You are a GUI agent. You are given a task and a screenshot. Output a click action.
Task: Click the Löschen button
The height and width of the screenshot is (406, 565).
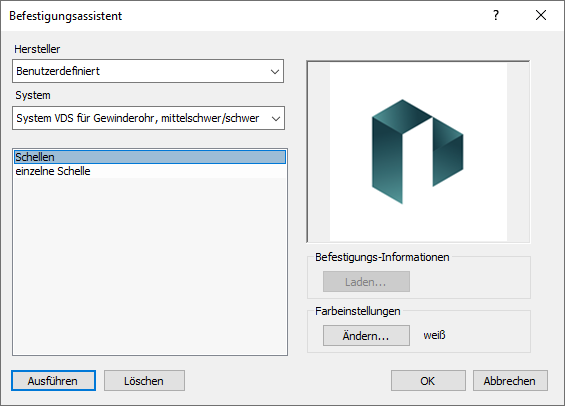pyautogui.click(x=144, y=380)
